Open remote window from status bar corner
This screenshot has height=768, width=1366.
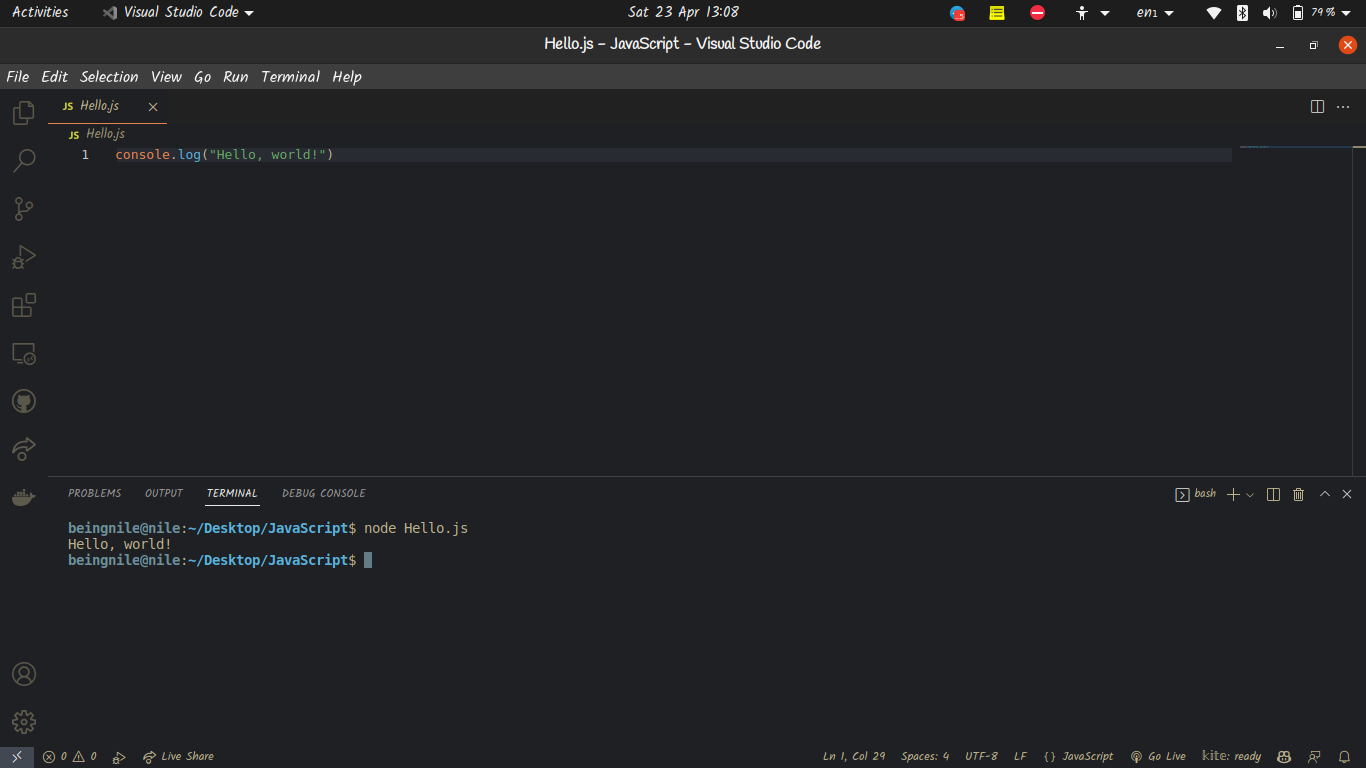point(17,757)
